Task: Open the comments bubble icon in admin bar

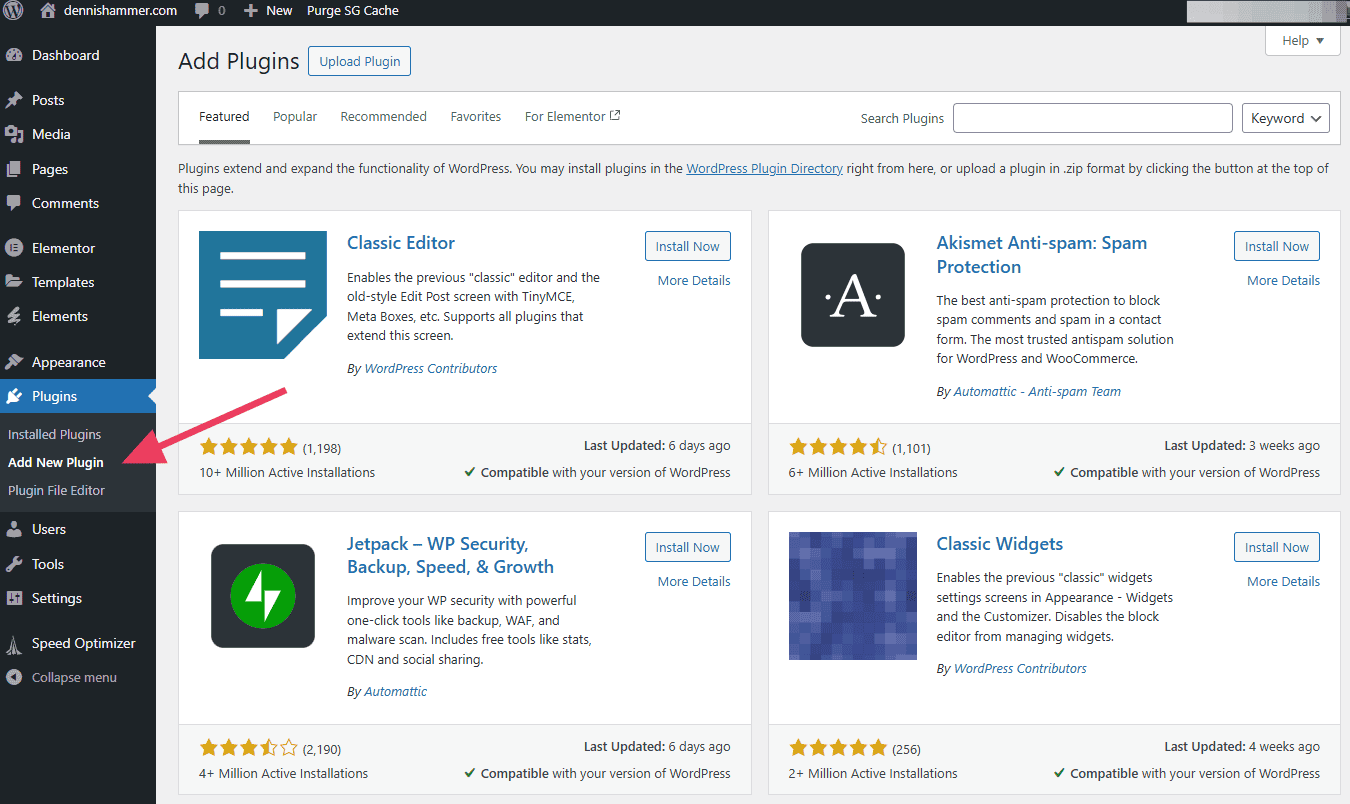Action: click(x=201, y=11)
